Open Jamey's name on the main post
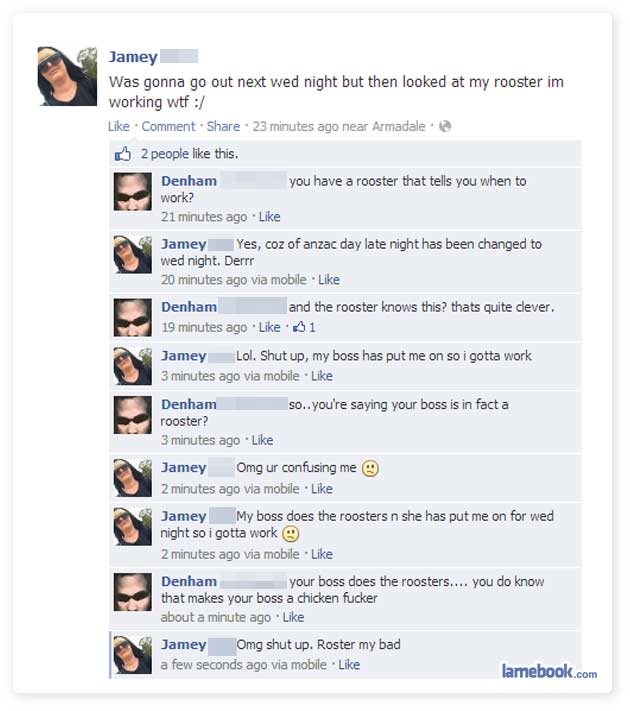Viewport: 630px width, 711px height. click(x=133, y=57)
